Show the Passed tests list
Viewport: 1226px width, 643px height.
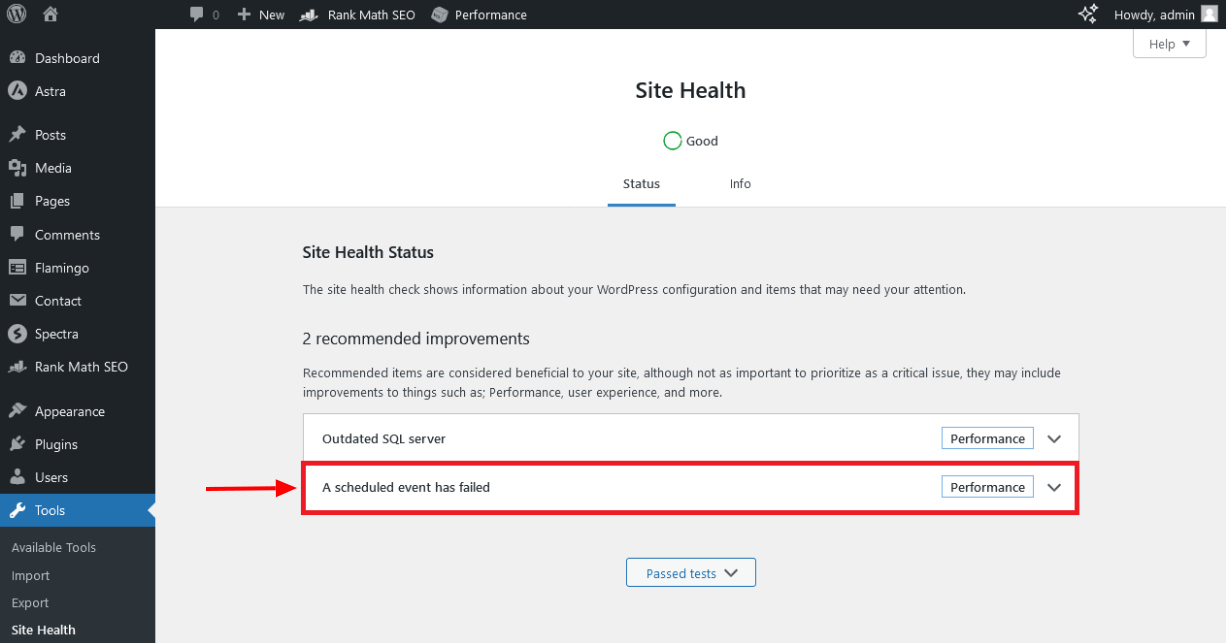(690, 573)
